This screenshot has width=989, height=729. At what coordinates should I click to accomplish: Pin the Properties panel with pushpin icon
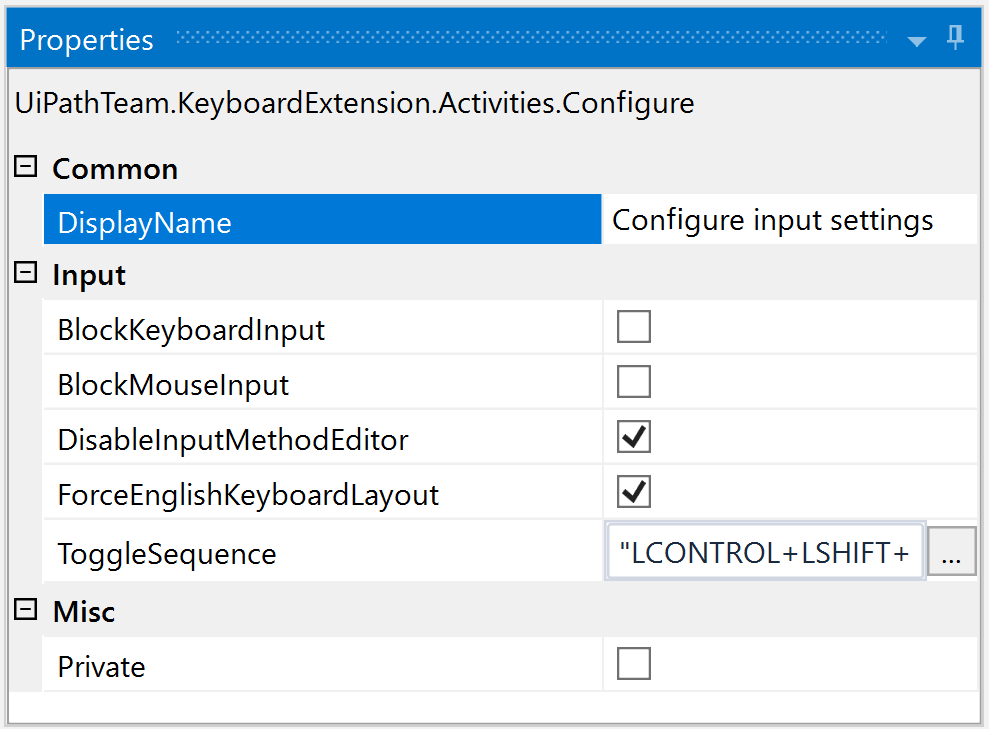956,38
